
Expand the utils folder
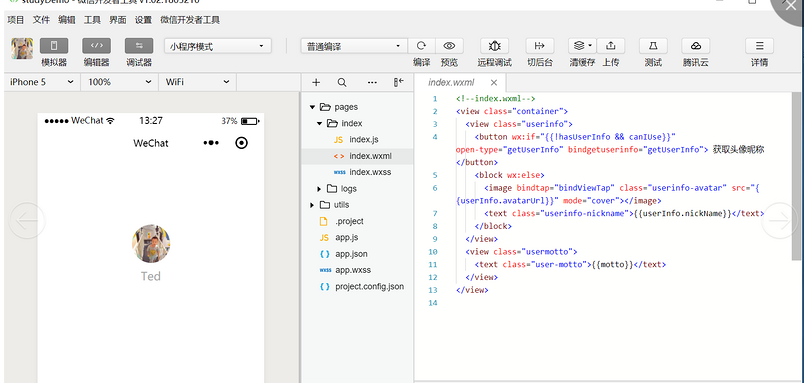pos(312,205)
